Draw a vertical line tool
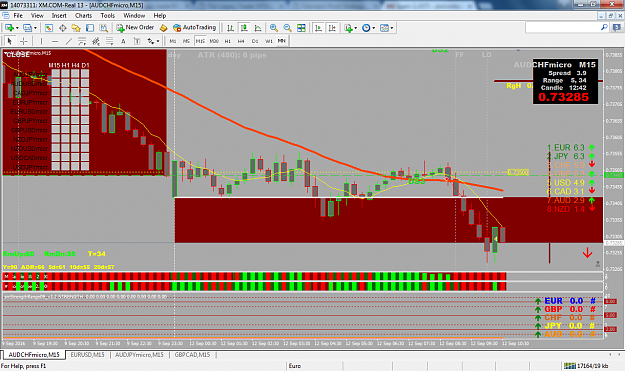This screenshot has height=371, width=625. coord(41,41)
